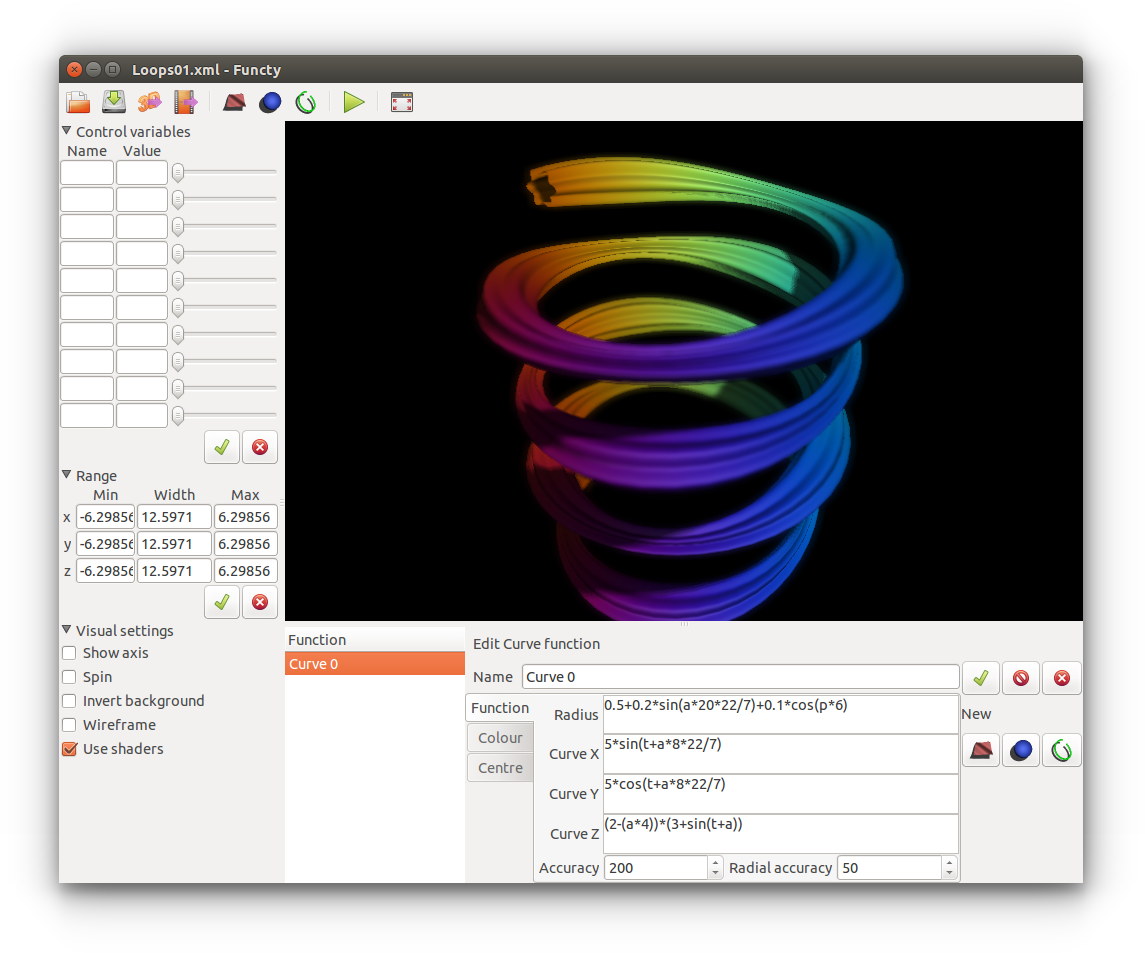The height and width of the screenshot is (953, 1145).
Task: Click the export 3D model icon
Action: 150,102
